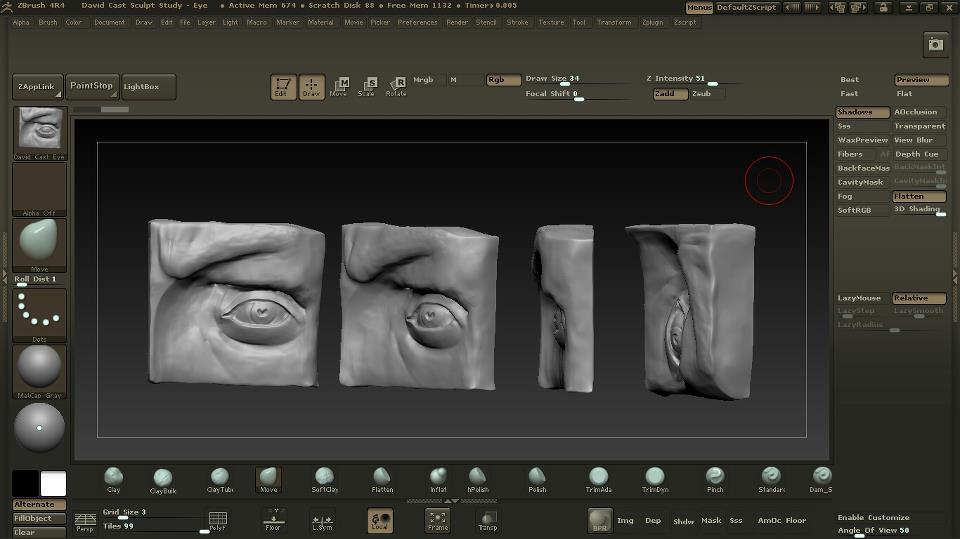Click the light direction sphere
This screenshot has height=539, width=960.
click(x=39, y=428)
